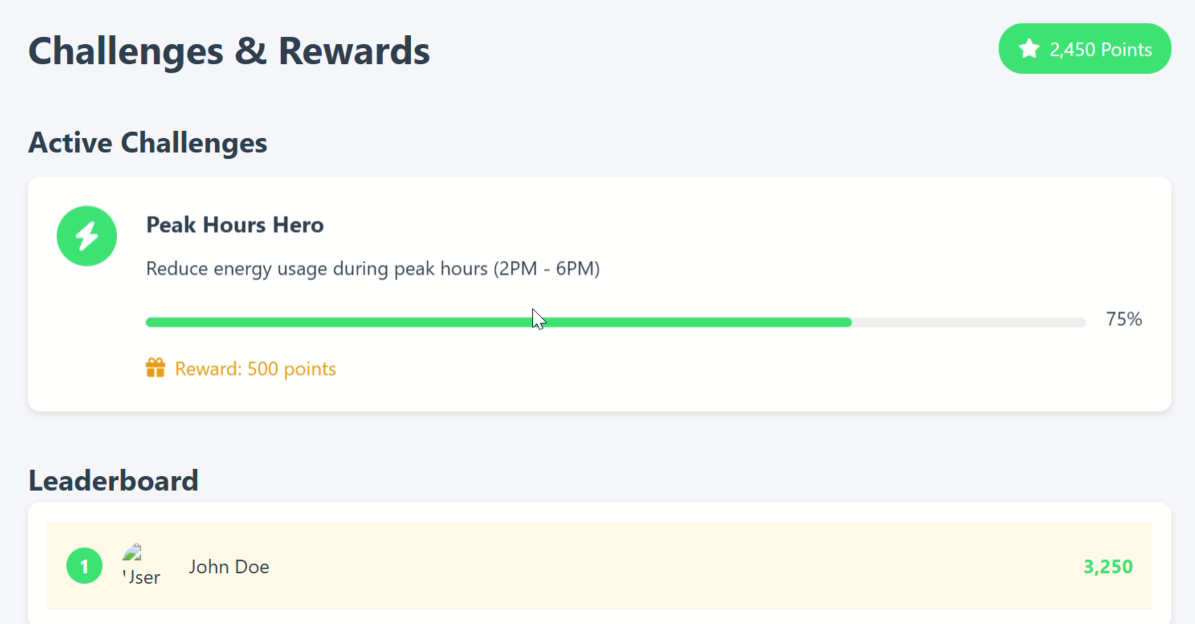Viewport: 1195px width, 624px height.
Task: Open the 2,450 Points badge
Action: 1084,49
